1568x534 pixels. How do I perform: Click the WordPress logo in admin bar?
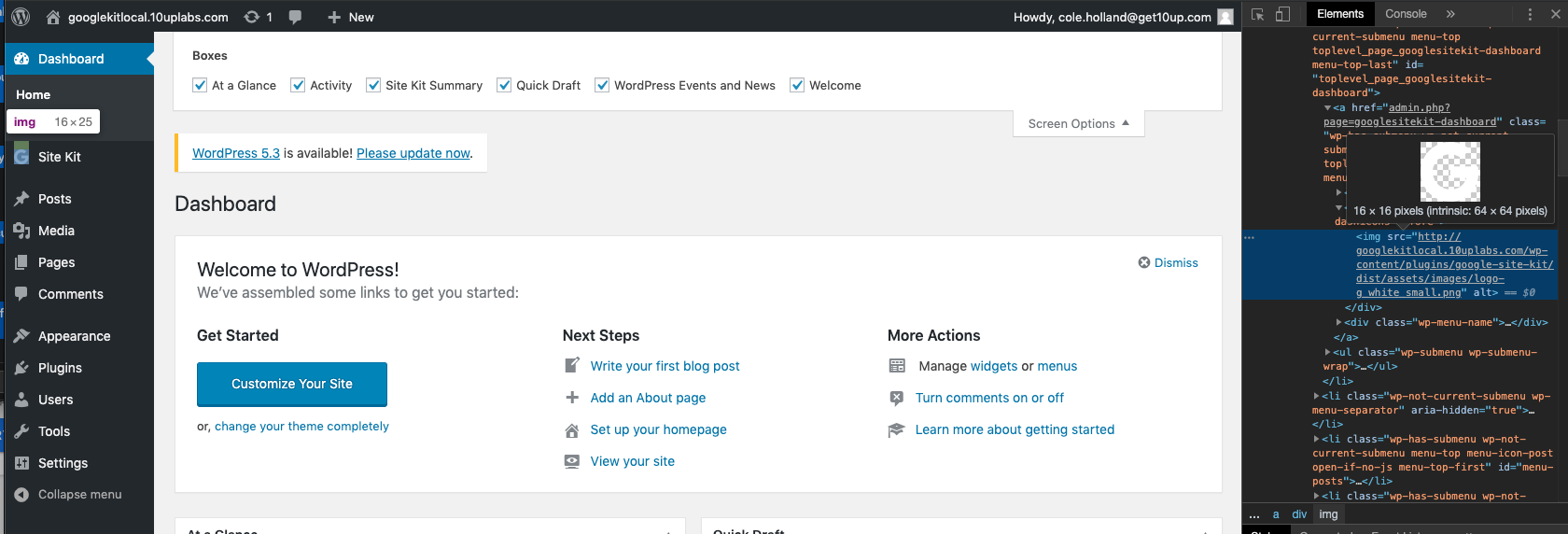pos(21,17)
